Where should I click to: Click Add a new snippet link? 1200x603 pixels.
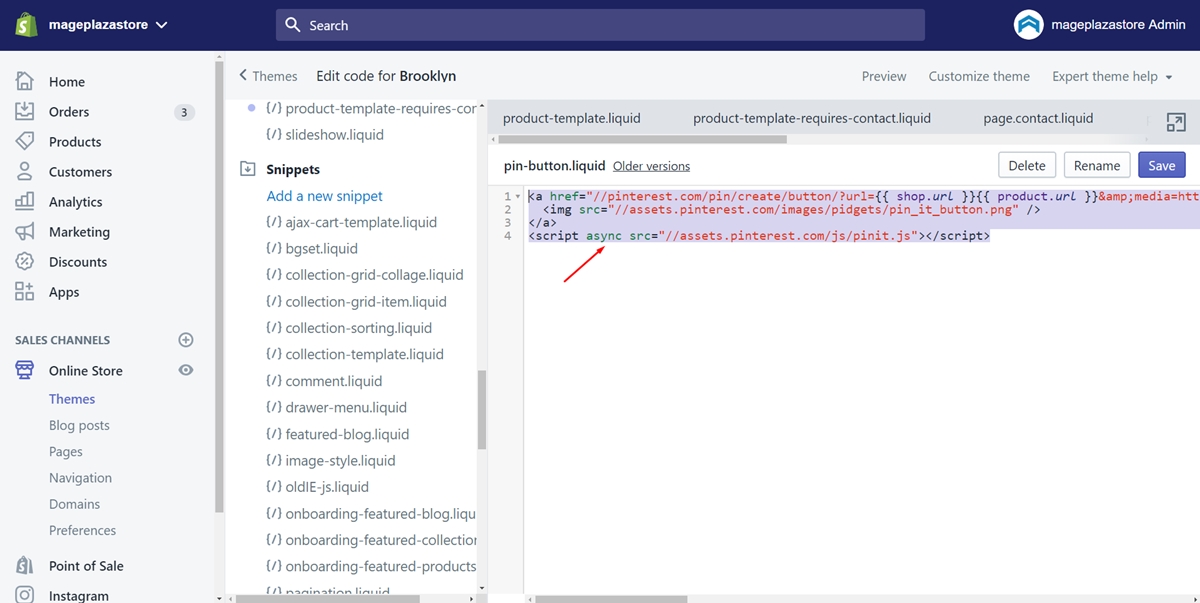pos(325,196)
